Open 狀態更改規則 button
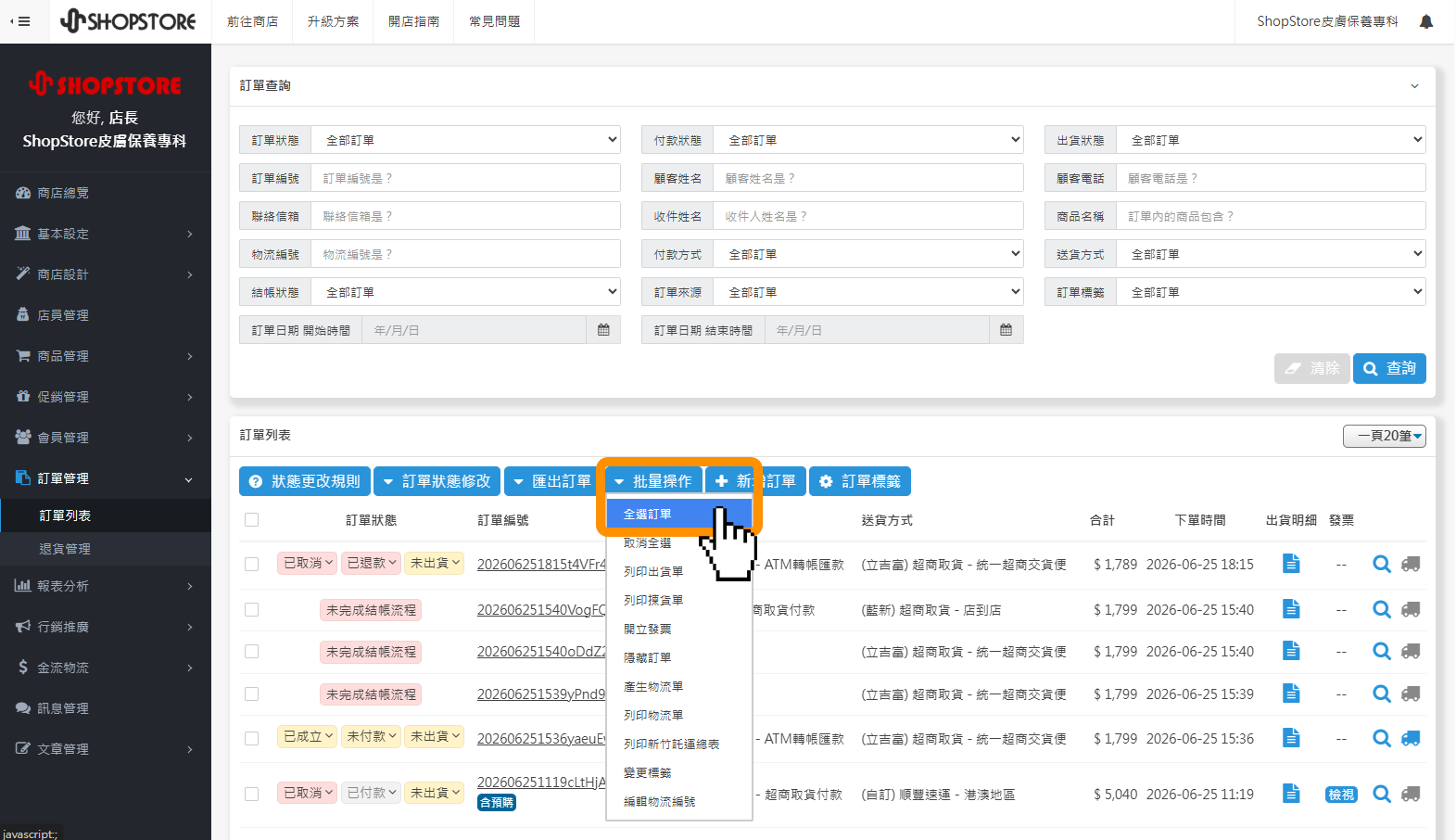The width and height of the screenshot is (1456, 840). pyautogui.click(x=305, y=481)
